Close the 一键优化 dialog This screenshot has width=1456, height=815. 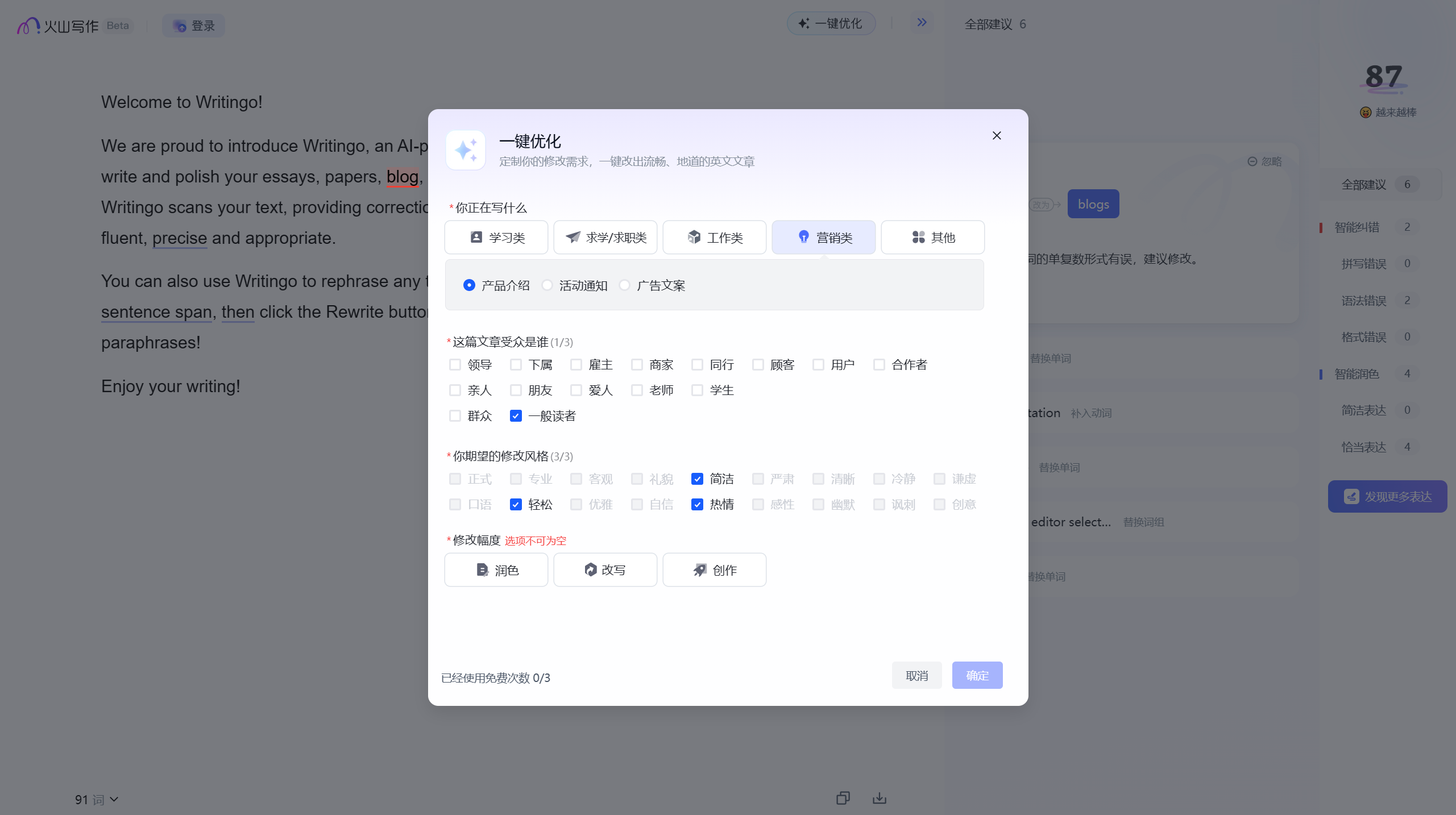[x=996, y=135]
